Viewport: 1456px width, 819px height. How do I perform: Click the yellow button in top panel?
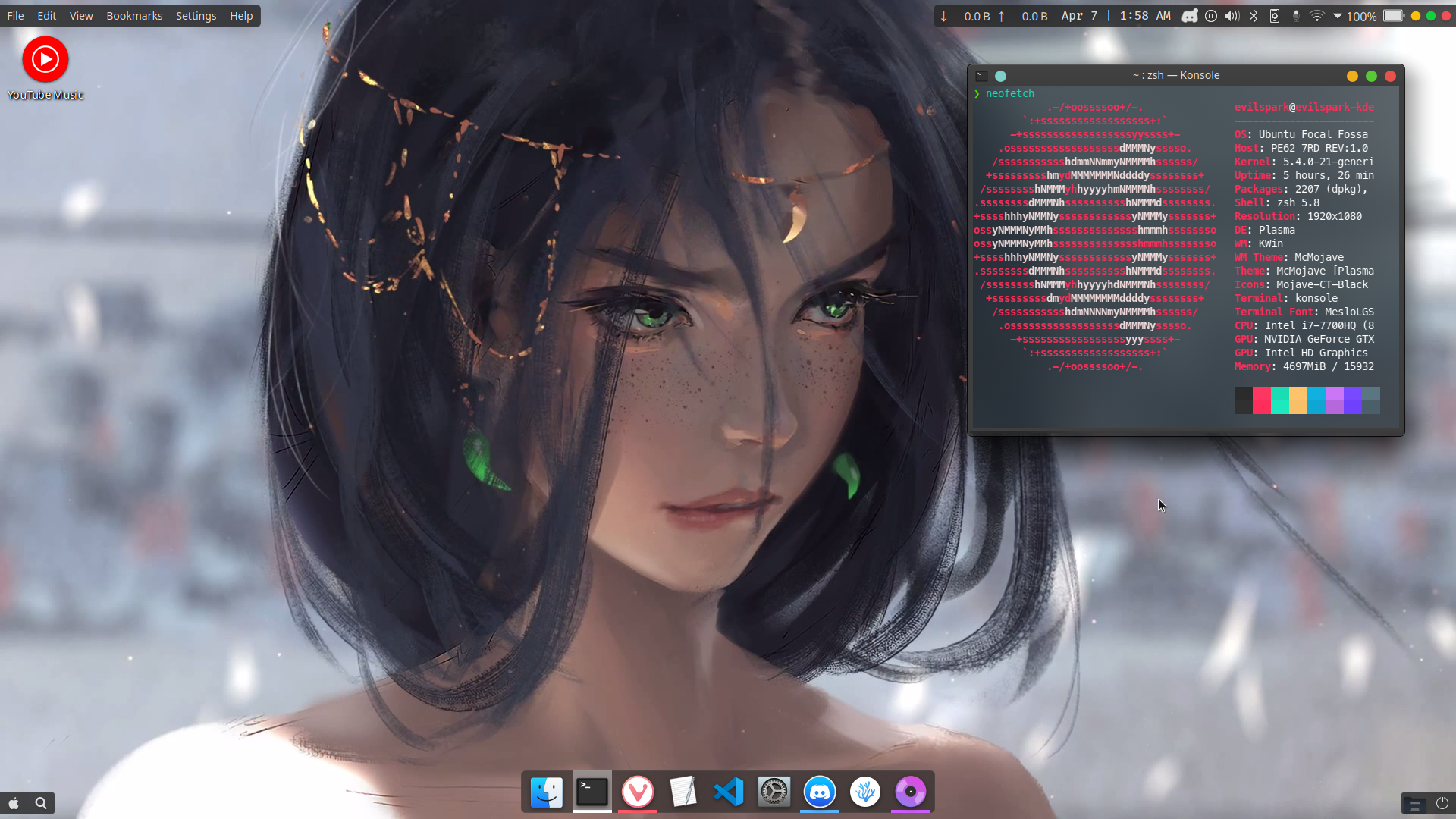[x=1415, y=16]
